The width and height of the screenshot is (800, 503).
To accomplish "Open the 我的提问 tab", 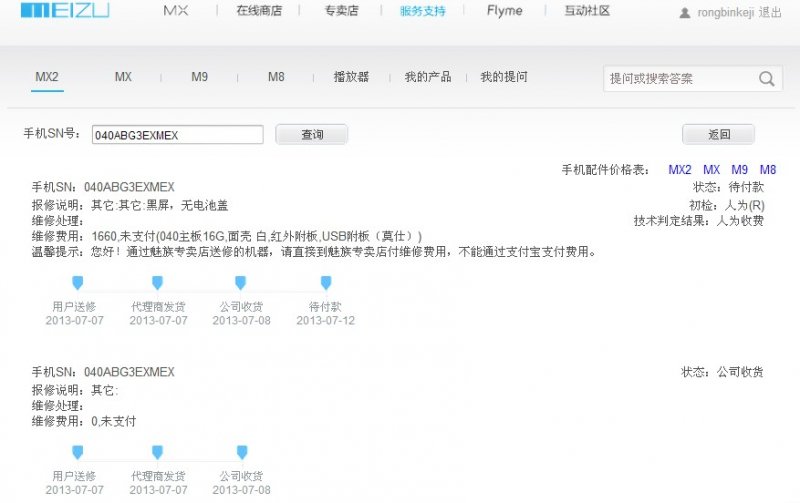I will coord(504,77).
